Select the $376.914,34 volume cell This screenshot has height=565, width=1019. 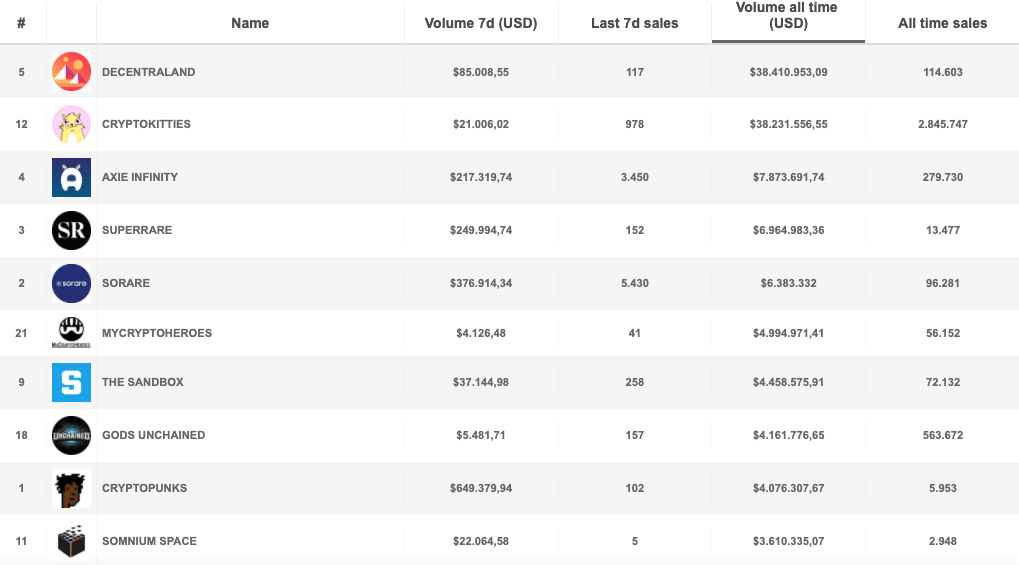[481, 283]
